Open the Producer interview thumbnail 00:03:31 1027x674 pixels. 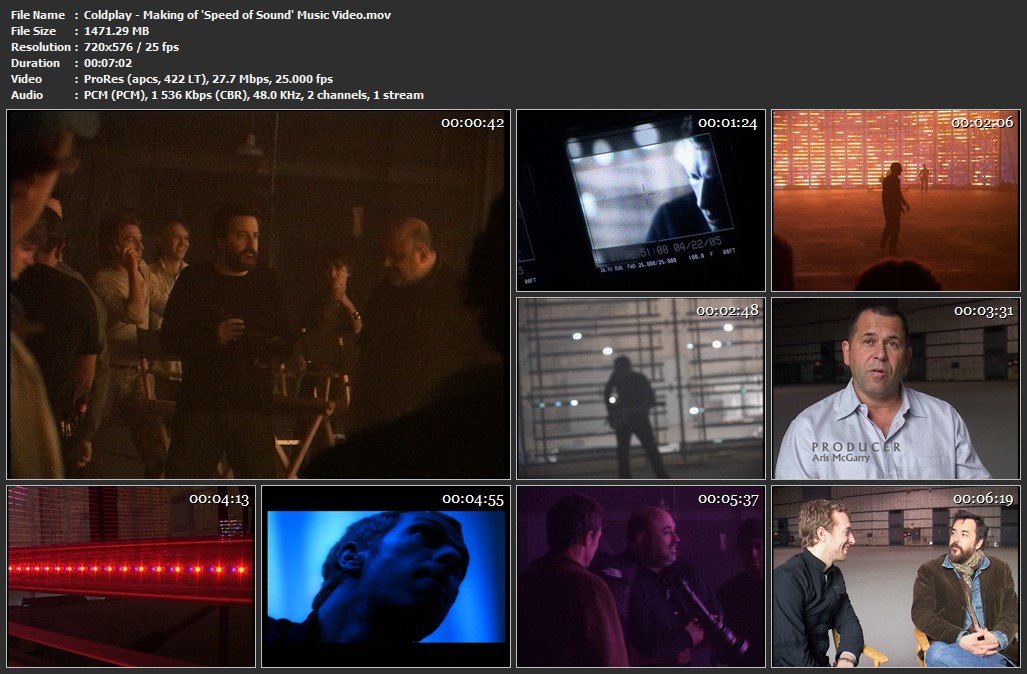click(895, 388)
